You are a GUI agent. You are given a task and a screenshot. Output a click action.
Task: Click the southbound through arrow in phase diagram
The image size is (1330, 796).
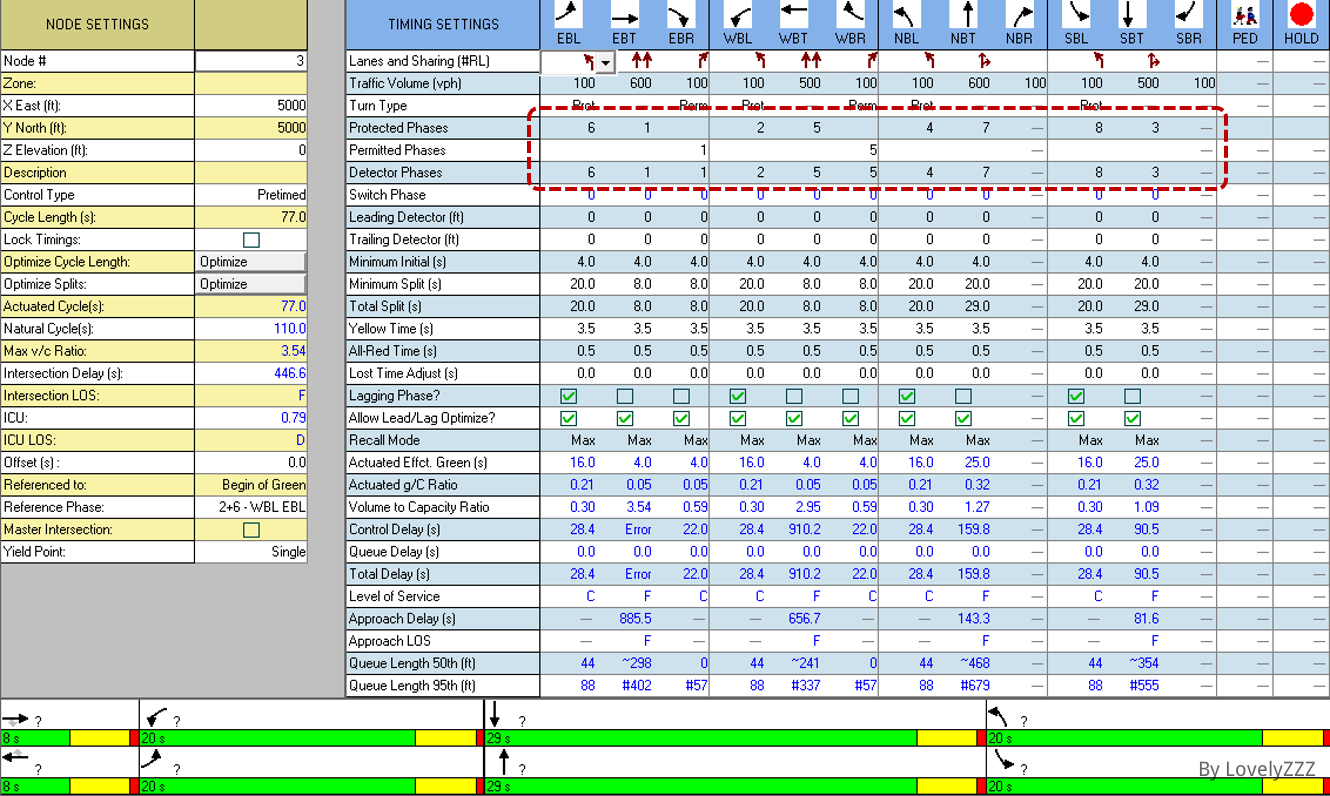[x=494, y=715]
